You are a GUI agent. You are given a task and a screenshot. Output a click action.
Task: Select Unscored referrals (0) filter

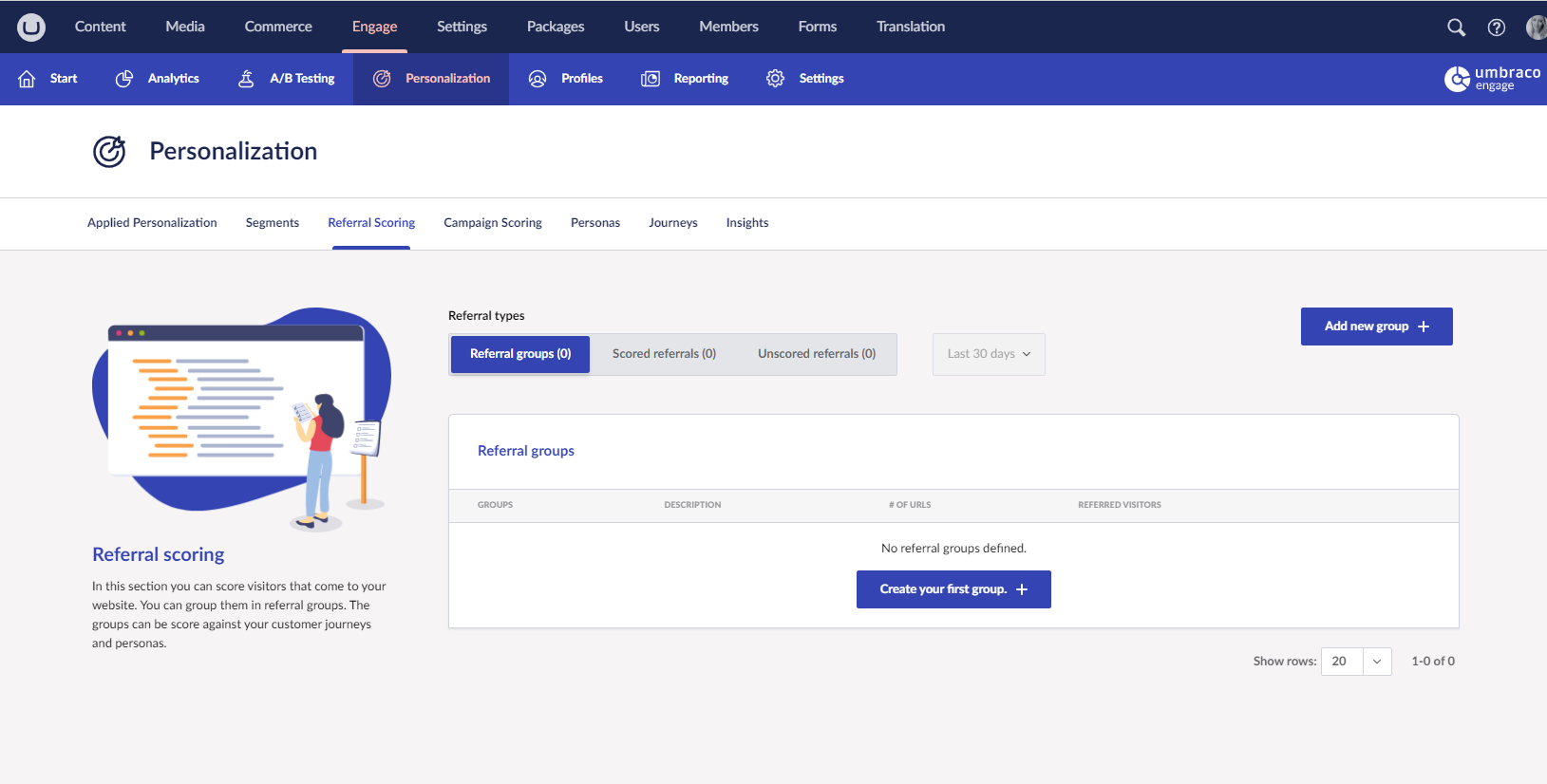click(x=817, y=354)
